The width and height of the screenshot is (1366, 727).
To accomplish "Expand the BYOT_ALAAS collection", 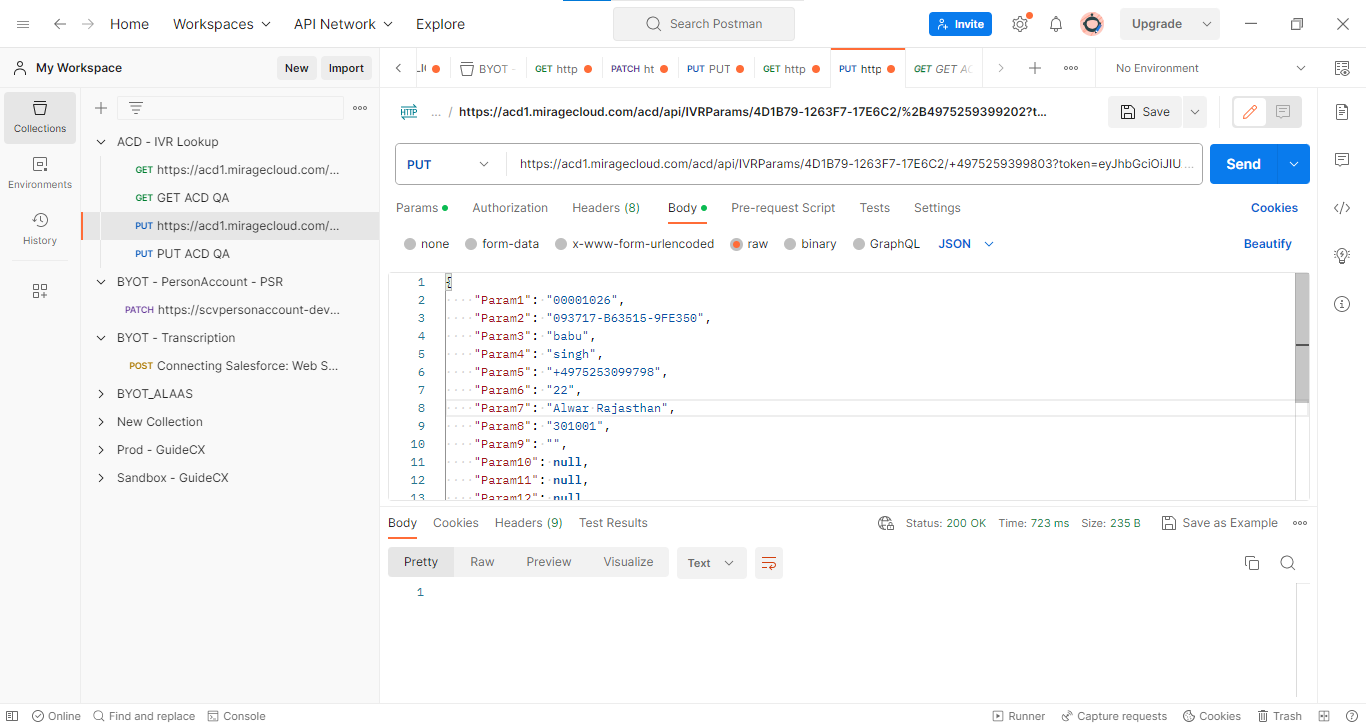I will click(101, 394).
